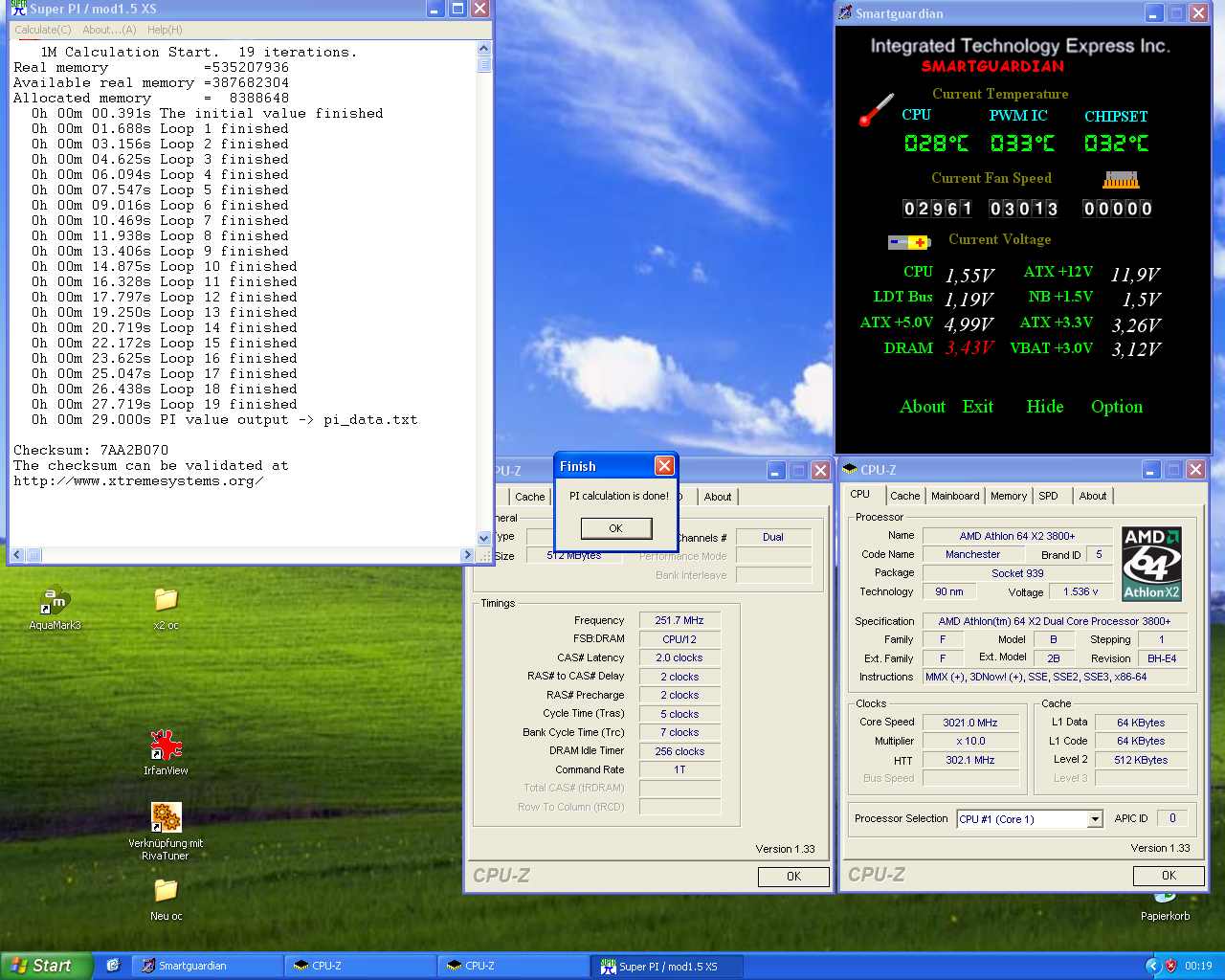Screen dimensions: 1225x980
Task: Click the CAS# Latency 2.0 clocks value
Action: coord(679,658)
